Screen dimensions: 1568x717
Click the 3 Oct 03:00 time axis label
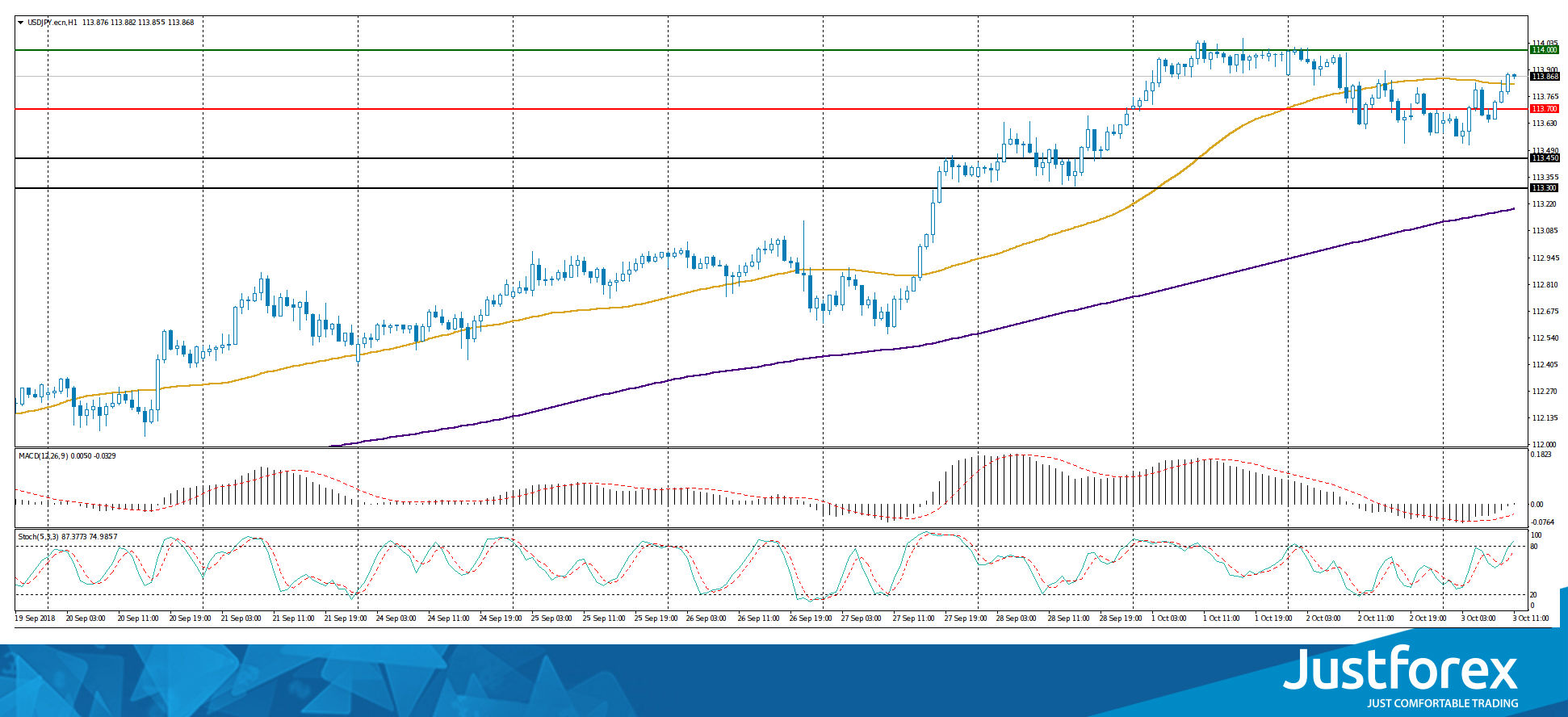[x=1480, y=618]
